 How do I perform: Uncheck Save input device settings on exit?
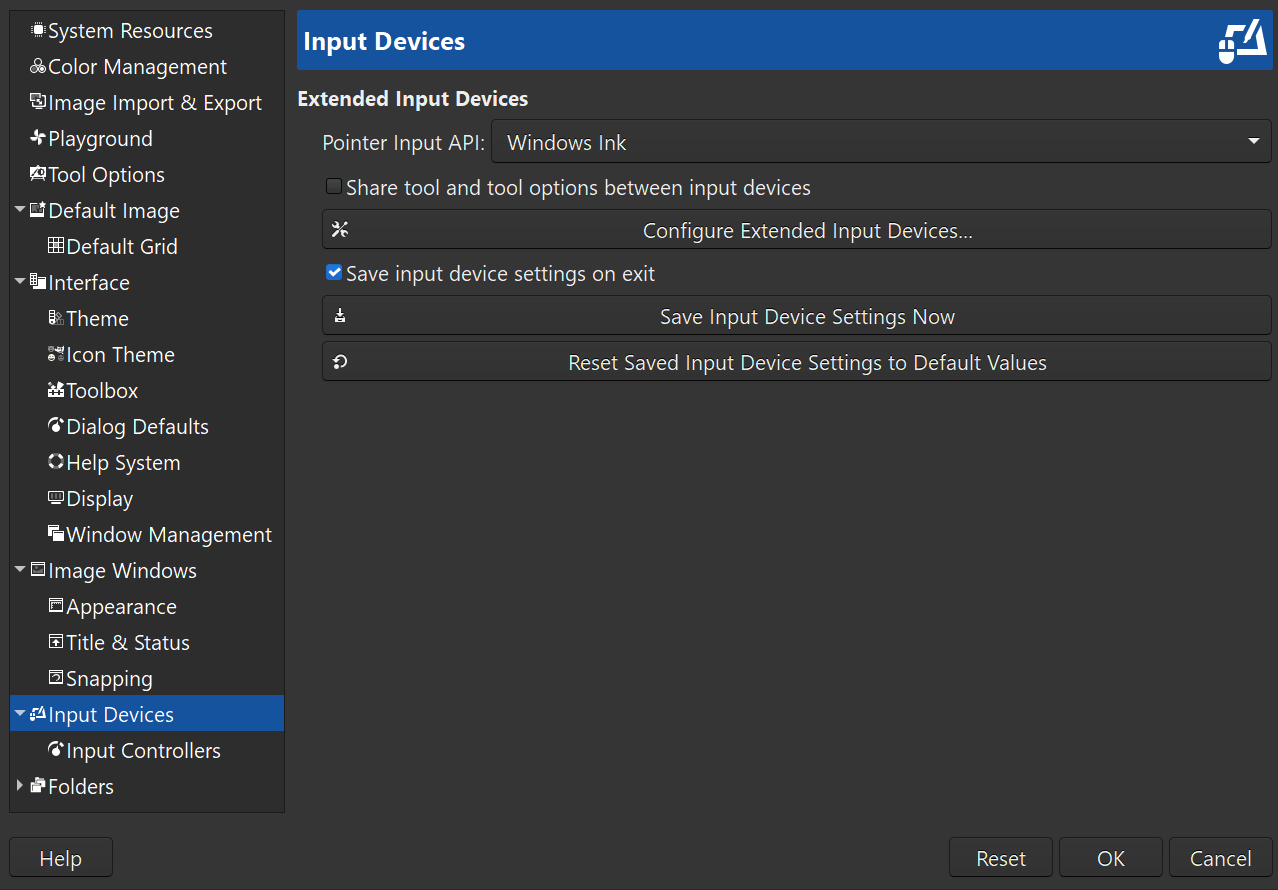(334, 273)
